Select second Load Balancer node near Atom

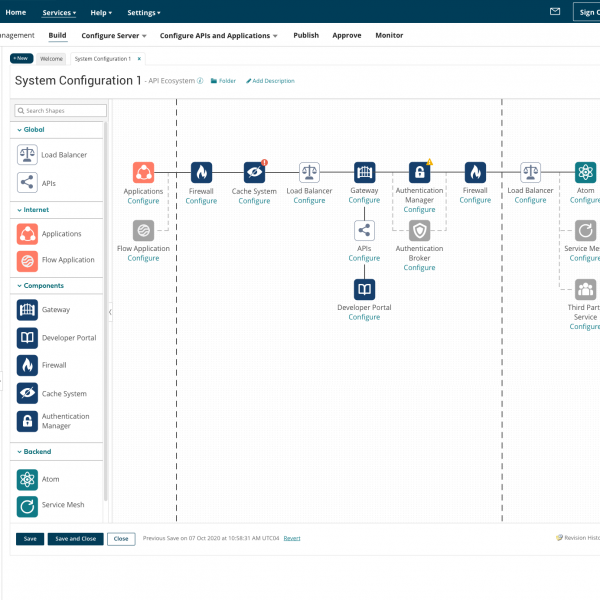530,173
